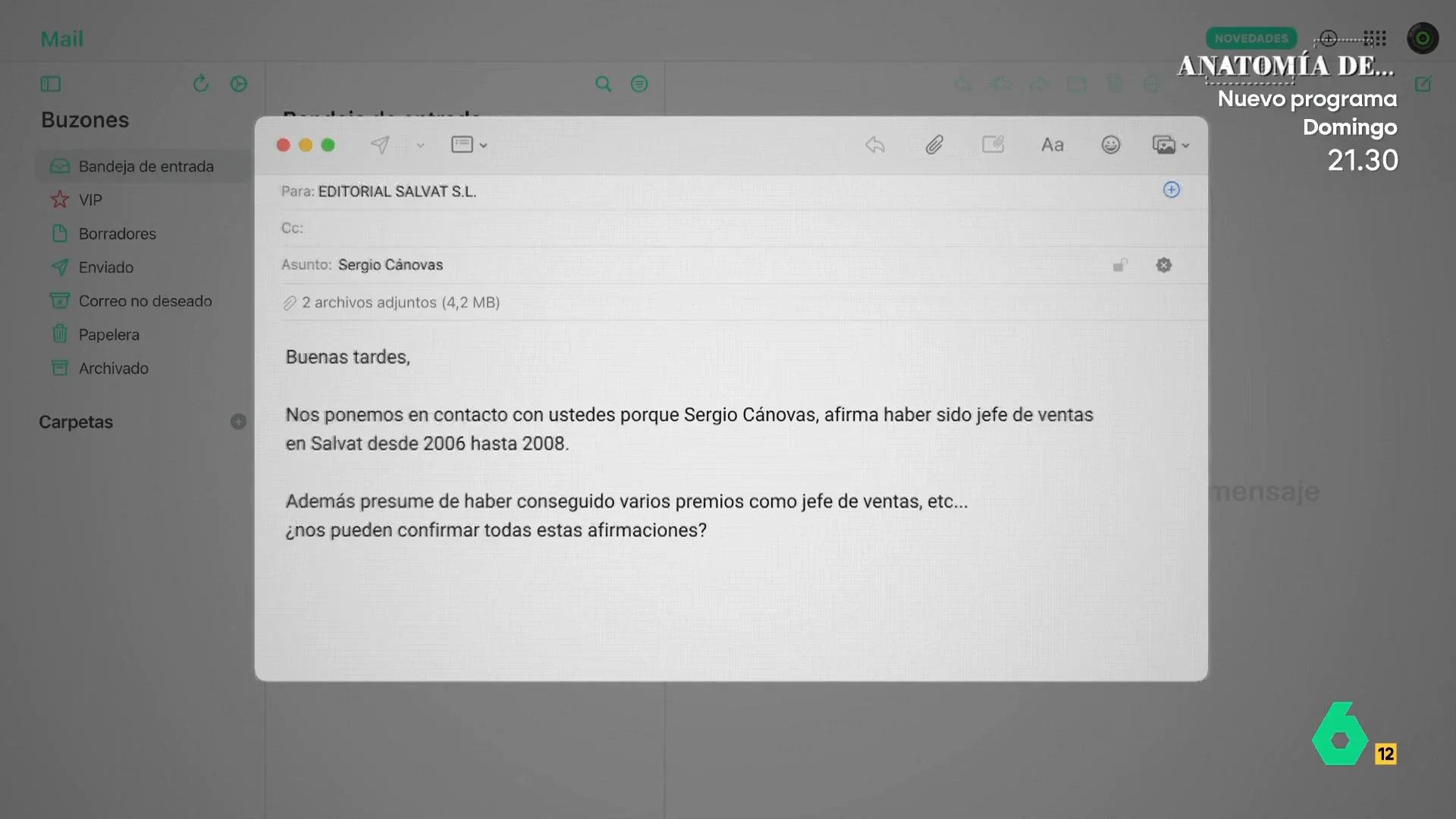Open the send options chevron dropdown
The height and width of the screenshot is (819, 1456).
click(420, 145)
